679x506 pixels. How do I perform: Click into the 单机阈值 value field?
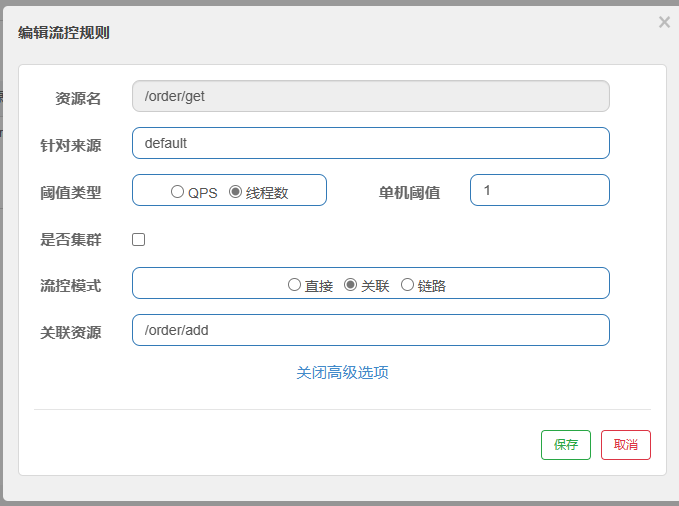540,190
